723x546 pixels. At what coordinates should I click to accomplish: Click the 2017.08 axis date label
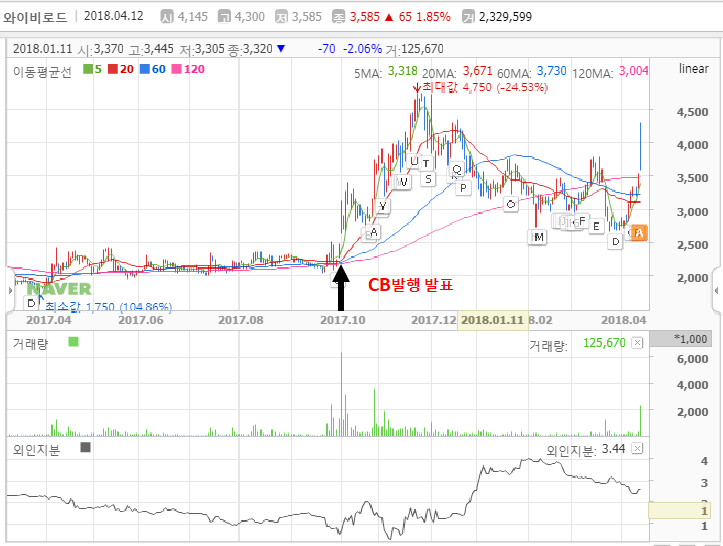click(241, 320)
